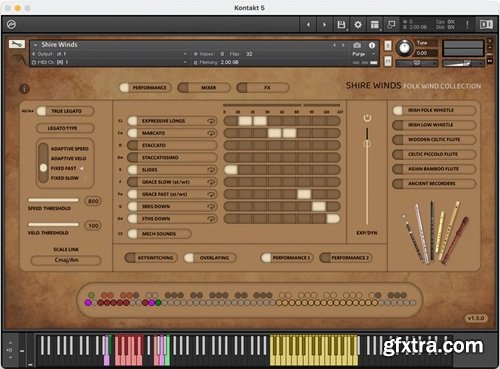Select Ancient Recorders instrument
The image size is (500, 369).
point(434,184)
